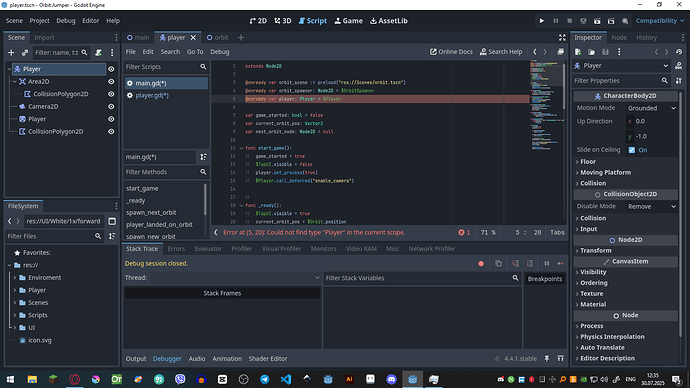Open the Debug menu in menu bar

(x=66, y=21)
